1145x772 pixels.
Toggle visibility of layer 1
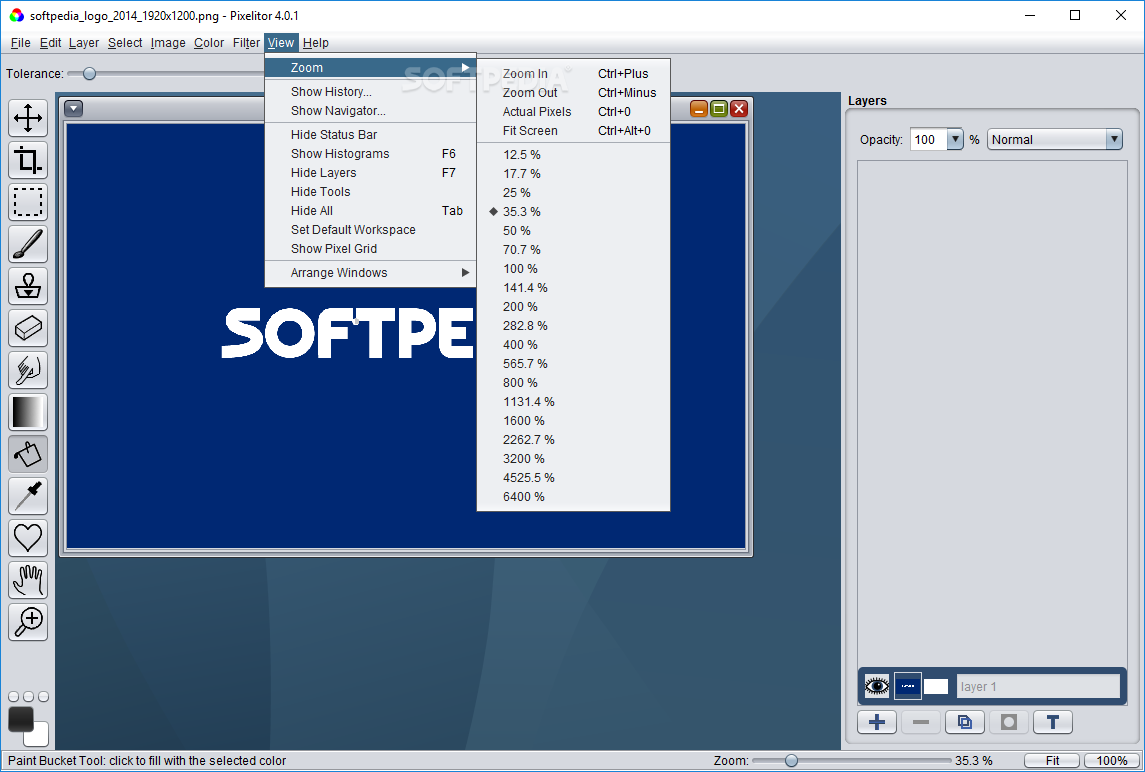pyautogui.click(x=877, y=687)
